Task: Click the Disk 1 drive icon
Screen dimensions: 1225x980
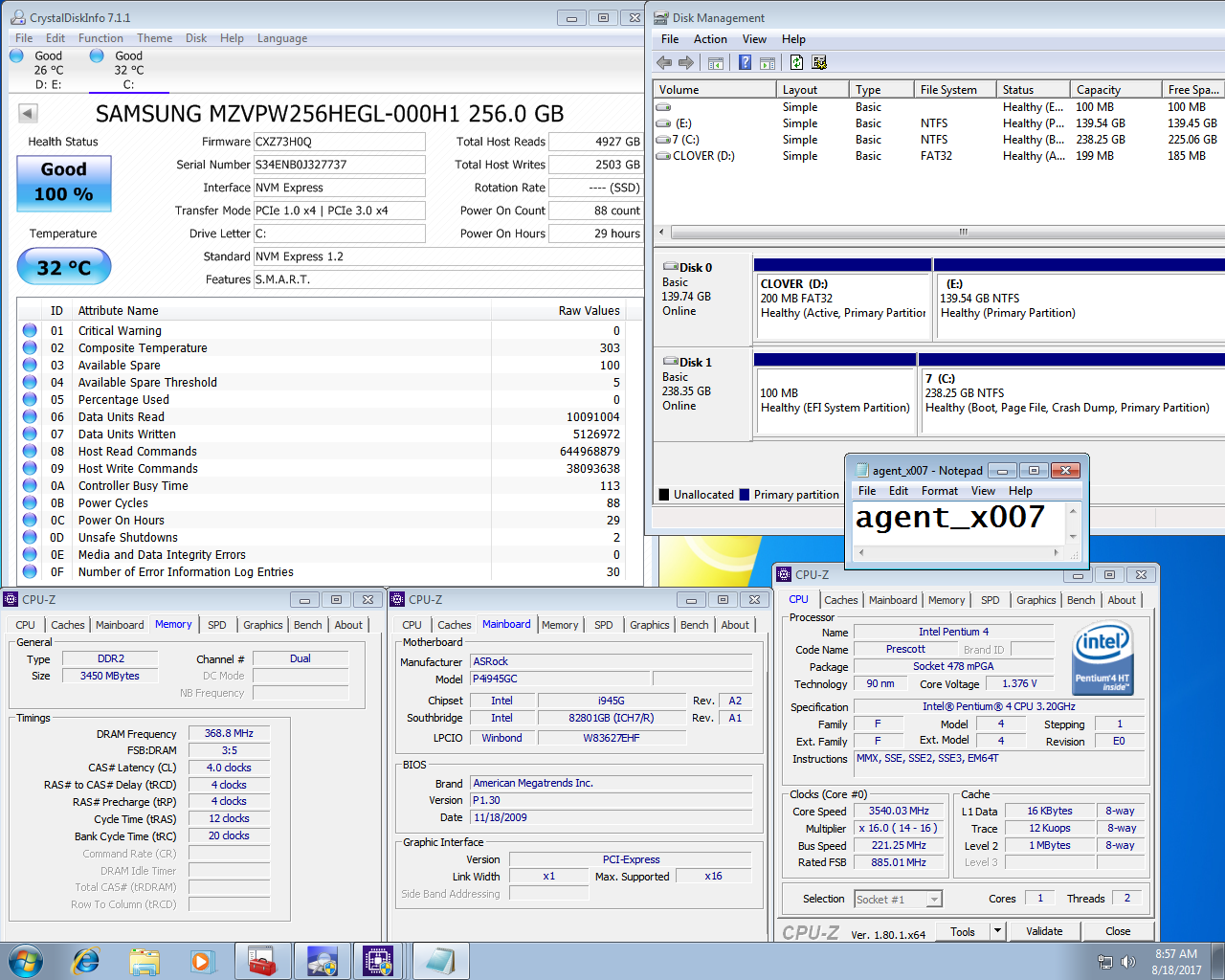Action: pos(670,362)
